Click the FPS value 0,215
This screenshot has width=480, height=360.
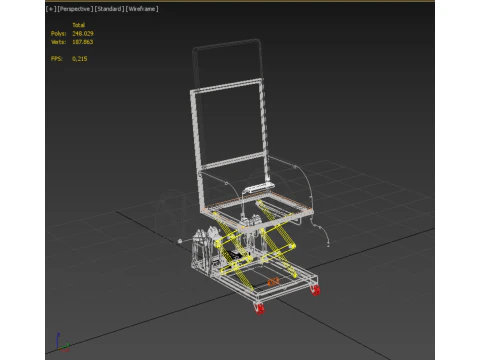[80, 59]
